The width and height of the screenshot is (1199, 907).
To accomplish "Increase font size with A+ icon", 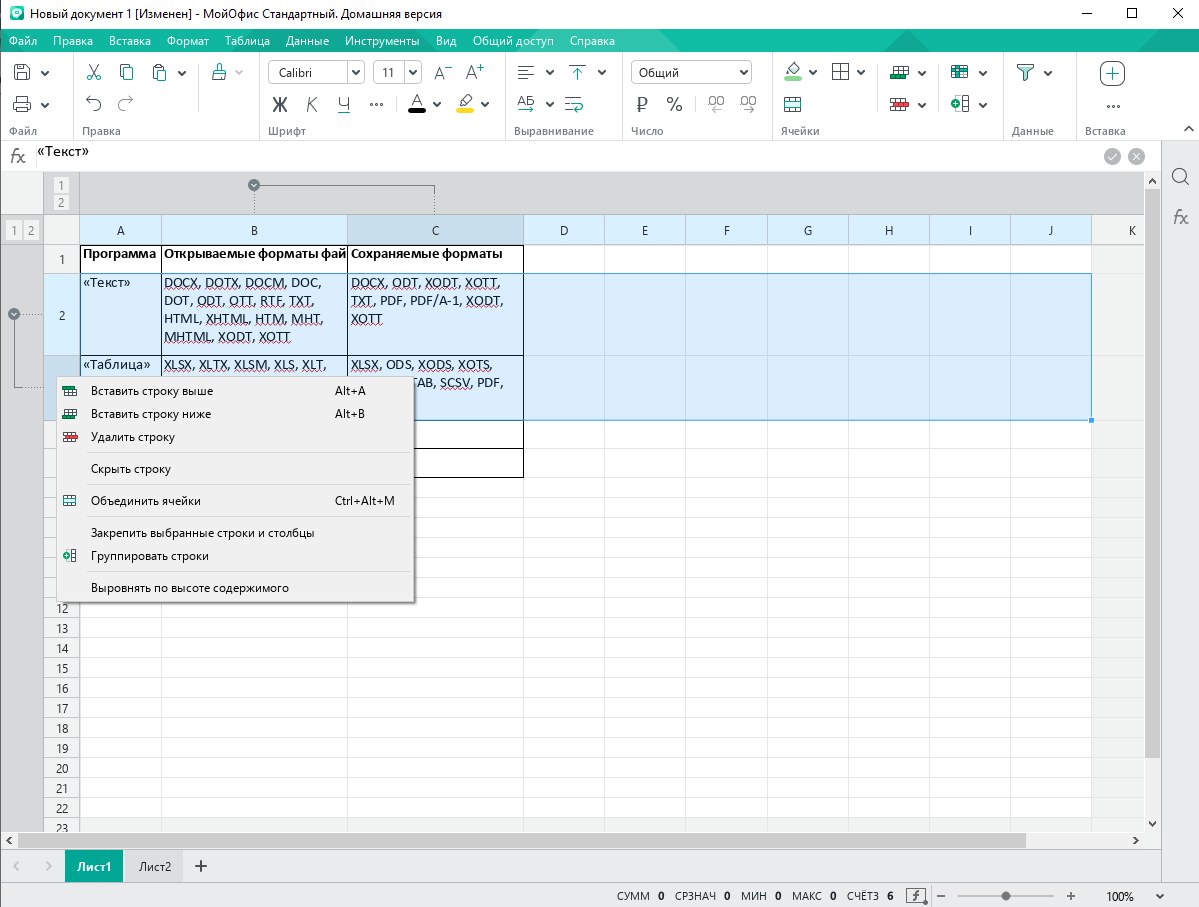I will pyautogui.click(x=475, y=73).
